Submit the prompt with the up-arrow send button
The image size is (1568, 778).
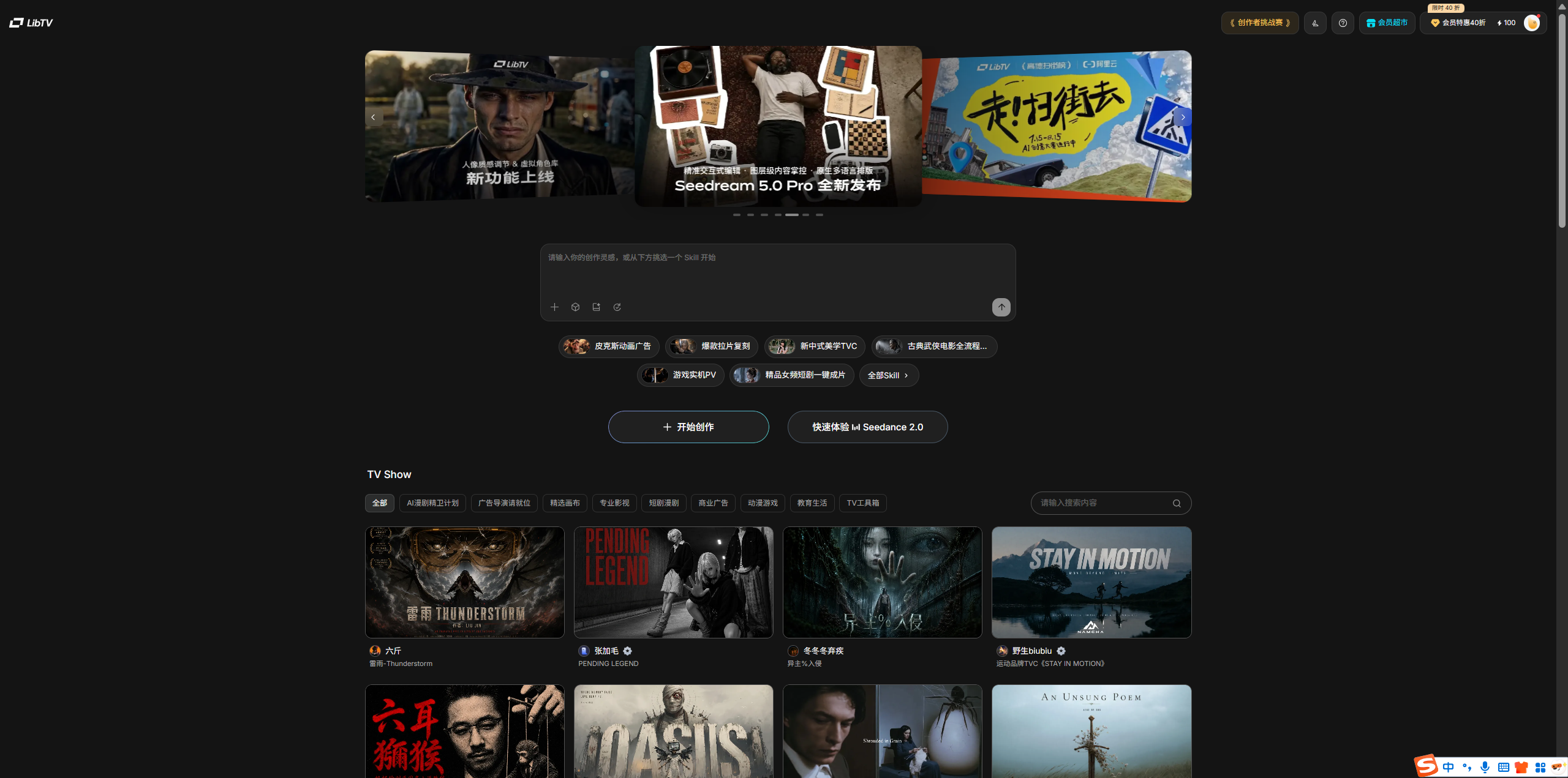click(1001, 307)
